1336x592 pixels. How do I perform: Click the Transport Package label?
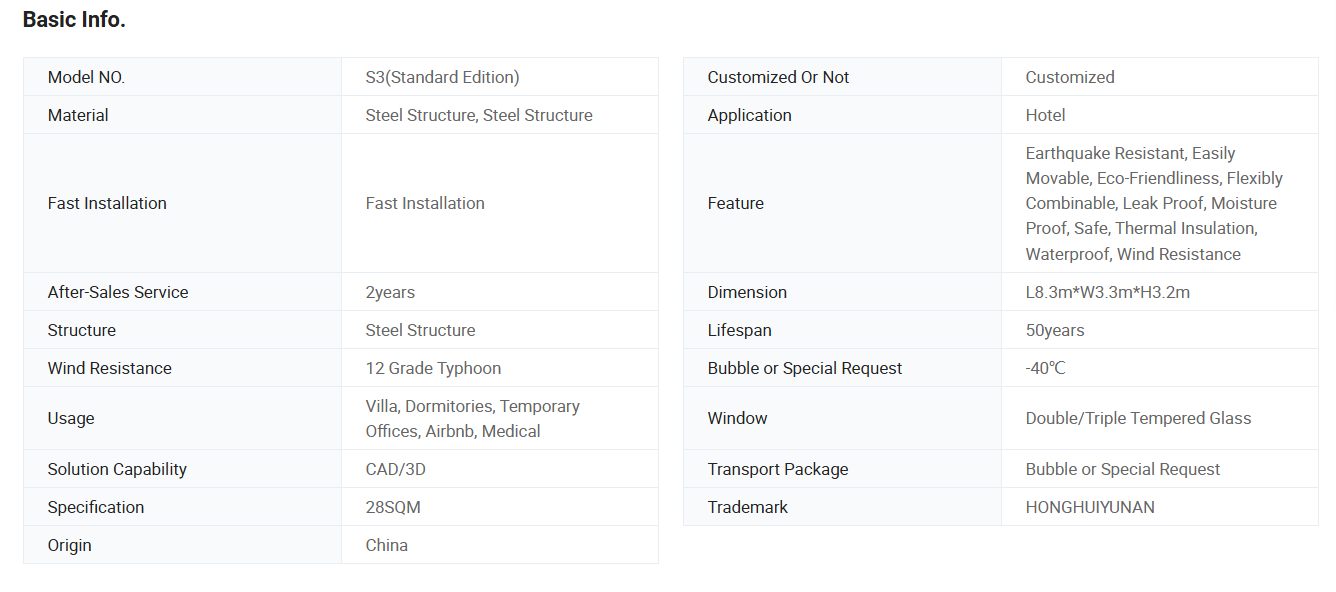click(777, 469)
